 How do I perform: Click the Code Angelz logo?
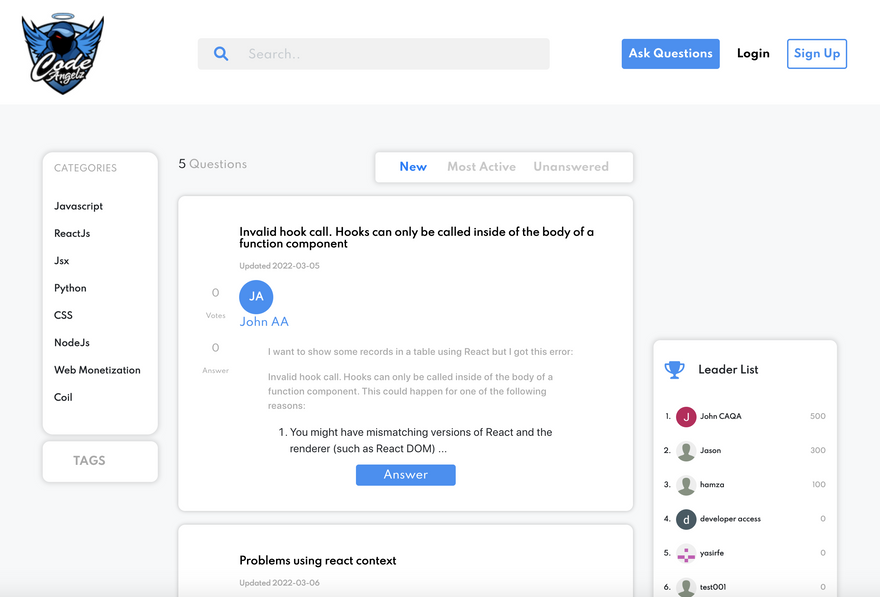(62, 54)
